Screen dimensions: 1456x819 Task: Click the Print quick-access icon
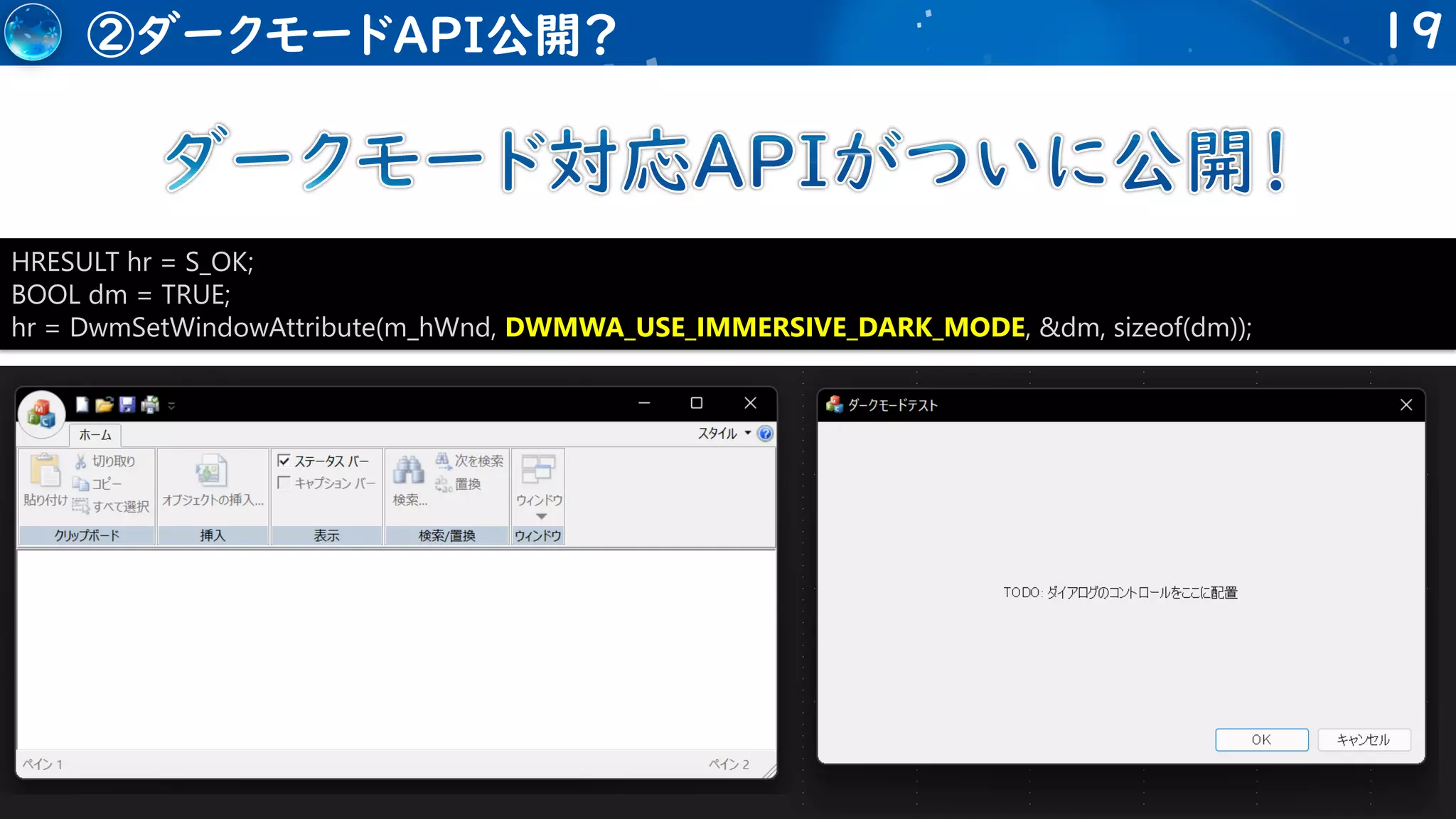tap(150, 405)
